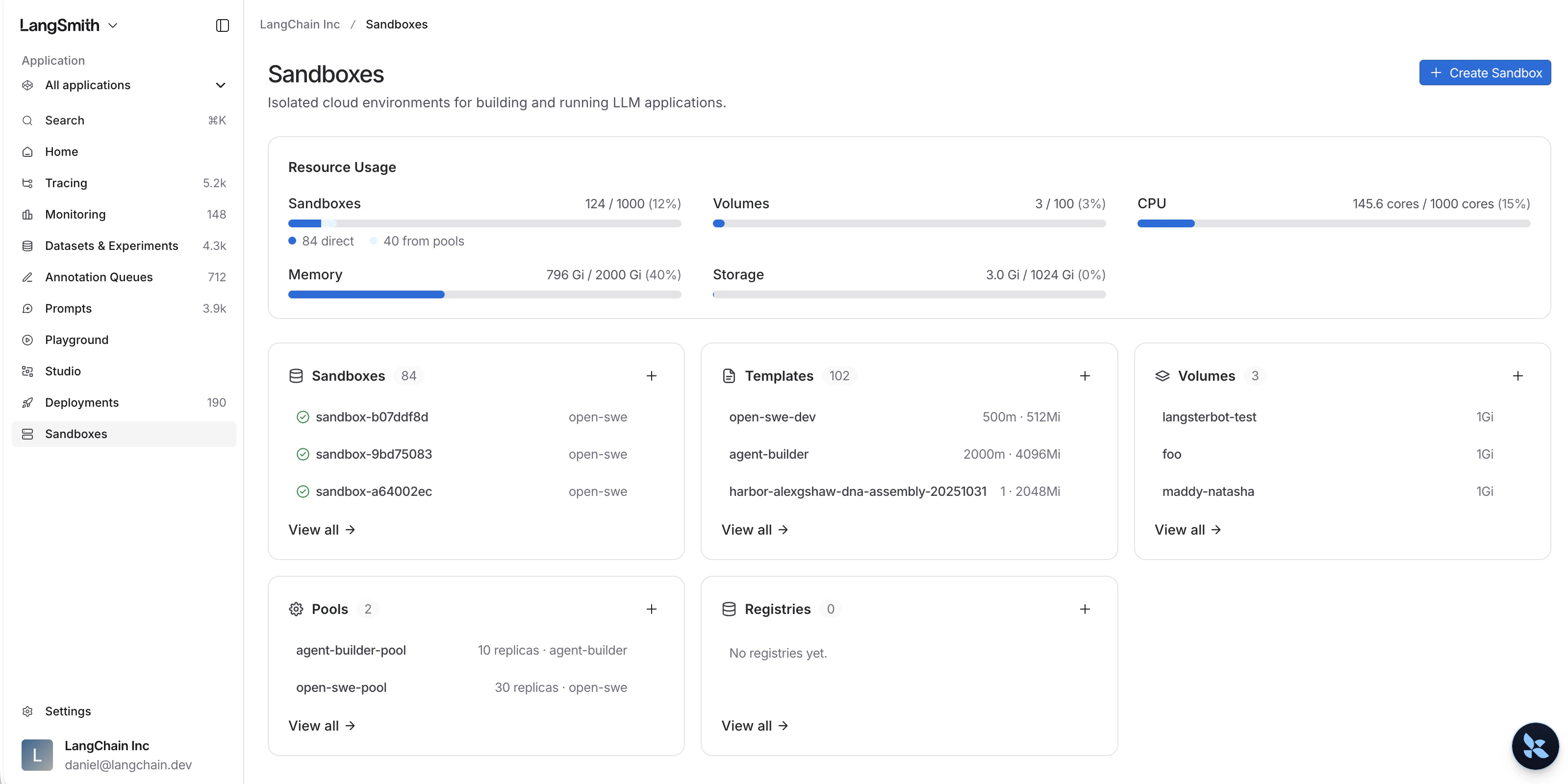
Task: Open Datasets & Experiments via its icon
Action: tap(28, 245)
